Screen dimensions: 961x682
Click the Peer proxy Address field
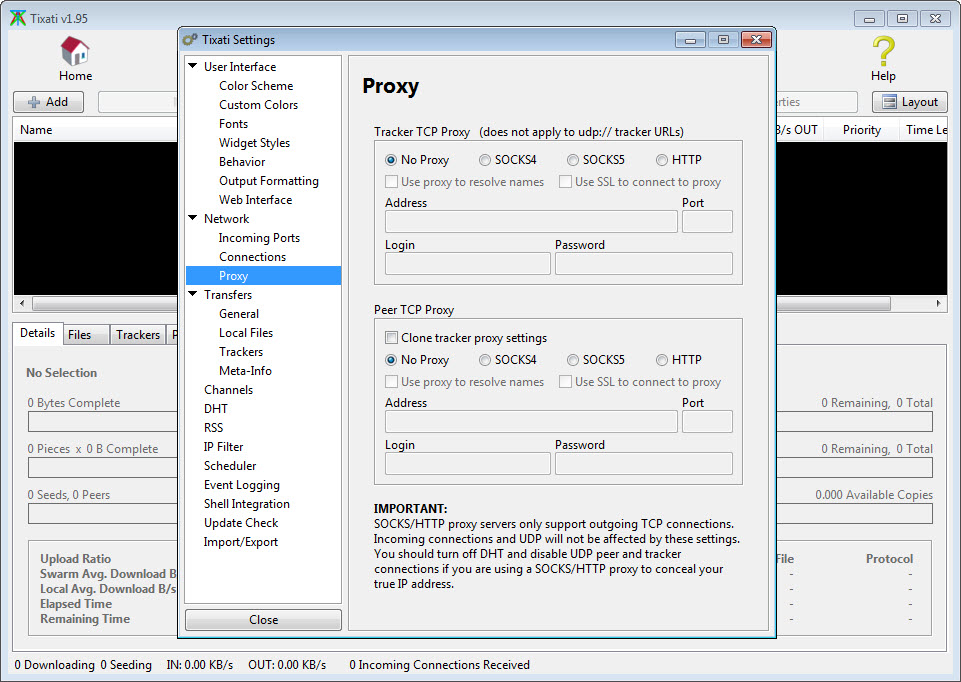[x=531, y=422]
